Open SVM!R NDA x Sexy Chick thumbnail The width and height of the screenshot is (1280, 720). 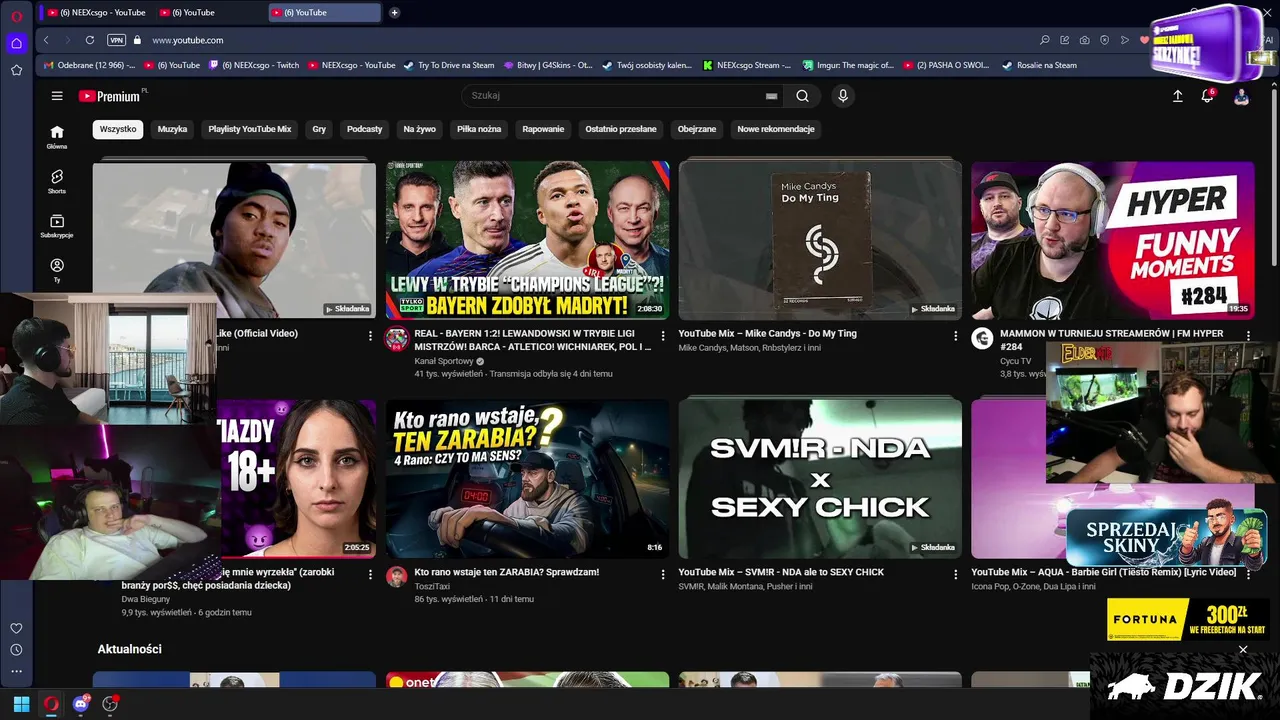(820, 479)
